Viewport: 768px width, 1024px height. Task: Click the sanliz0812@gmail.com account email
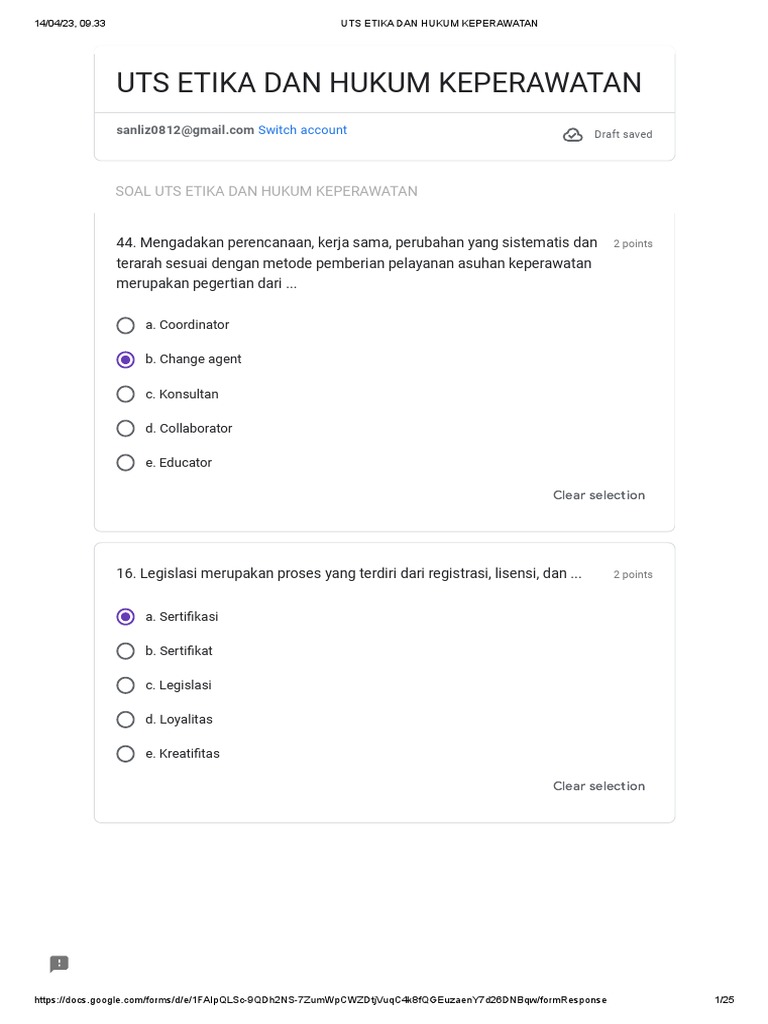(185, 130)
